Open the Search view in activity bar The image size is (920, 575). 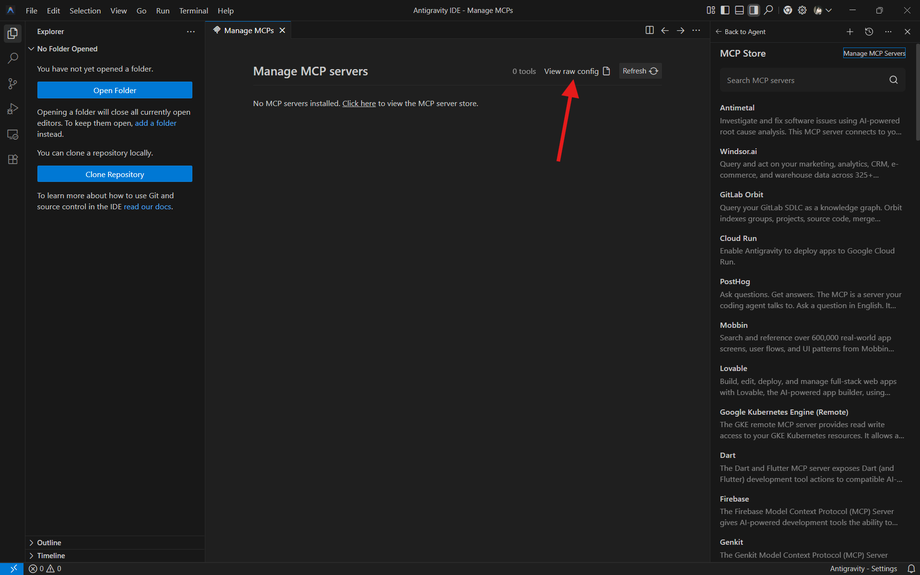[12, 59]
